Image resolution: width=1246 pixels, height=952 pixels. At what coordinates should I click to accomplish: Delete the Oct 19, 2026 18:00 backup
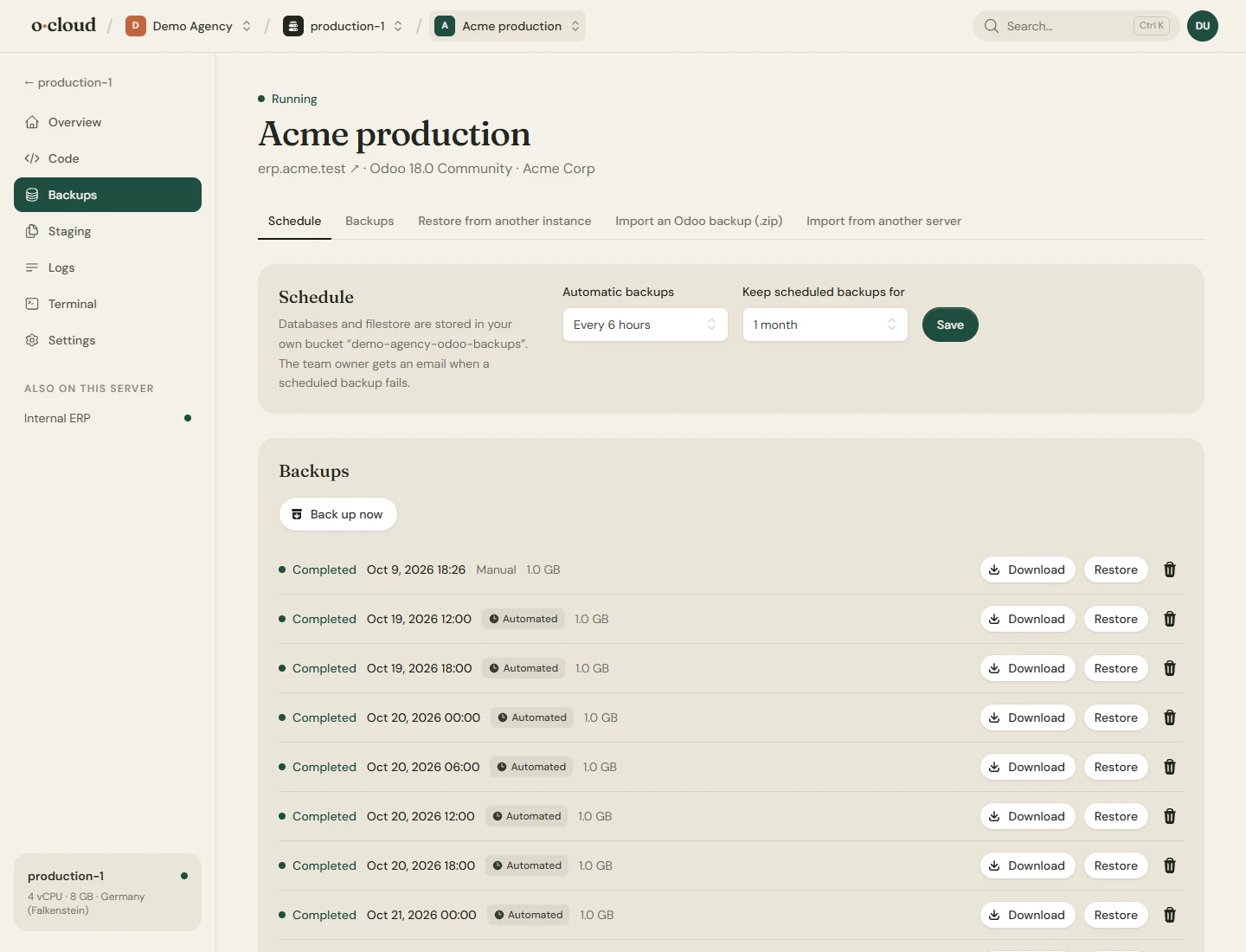(1170, 668)
